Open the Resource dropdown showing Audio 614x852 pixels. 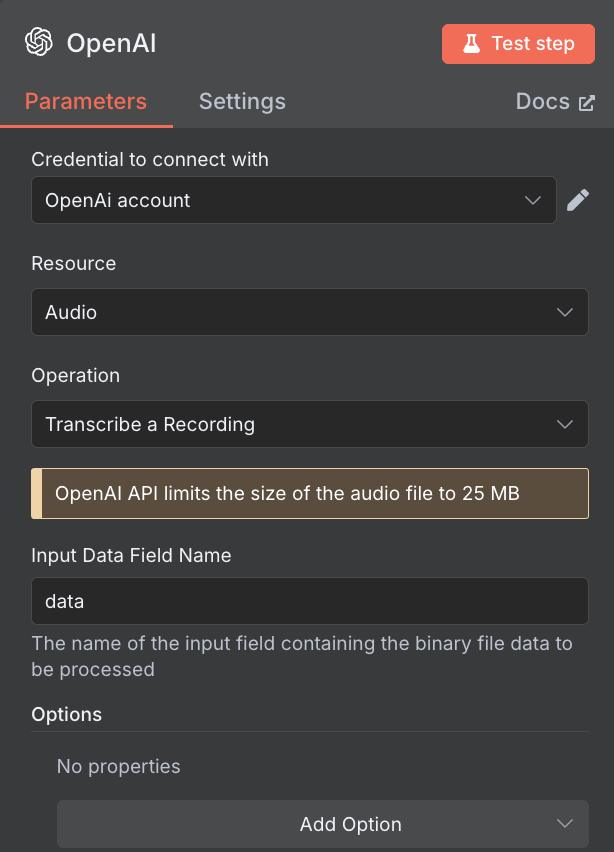point(310,312)
